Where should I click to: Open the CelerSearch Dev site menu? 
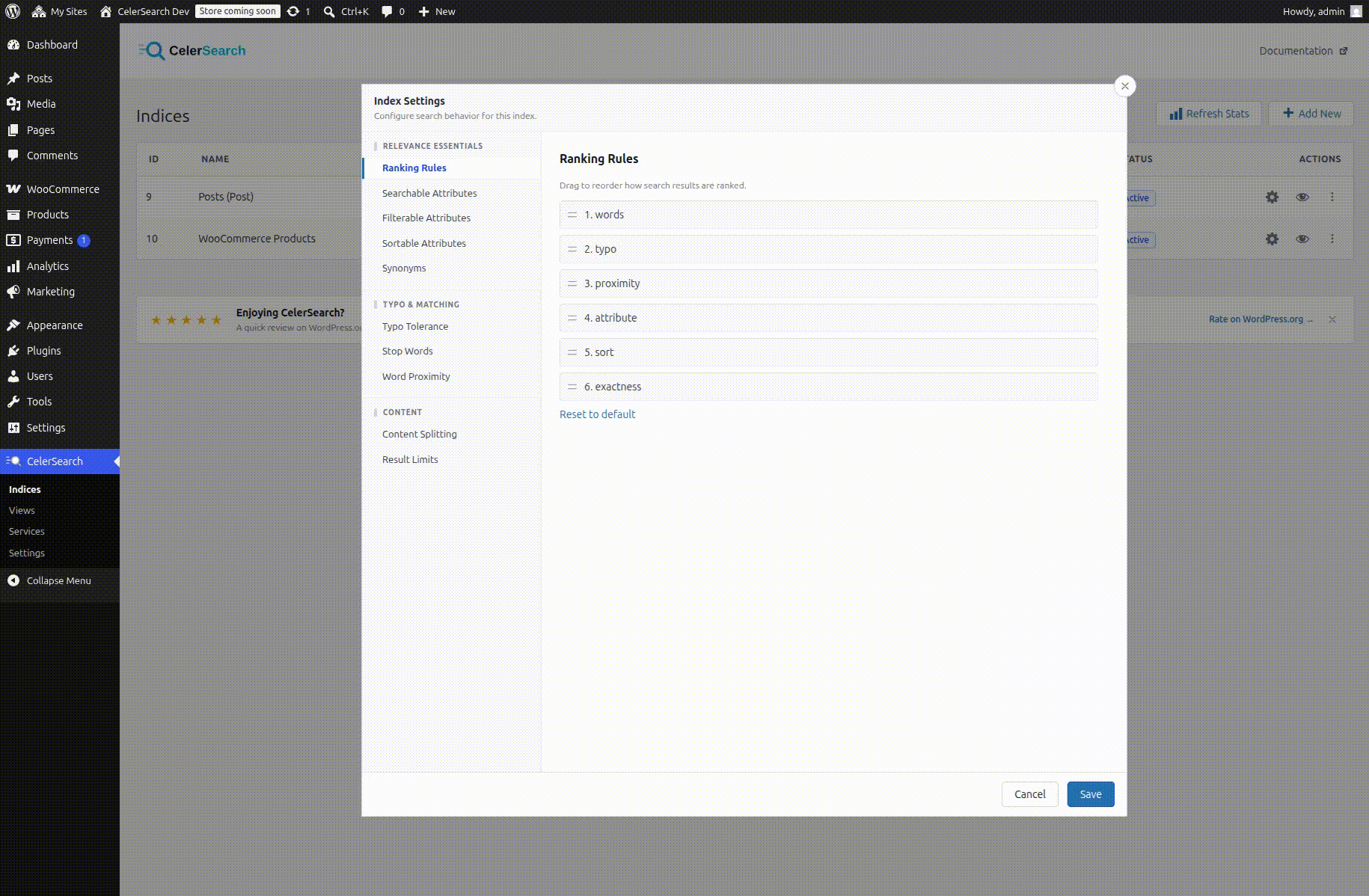click(145, 11)
